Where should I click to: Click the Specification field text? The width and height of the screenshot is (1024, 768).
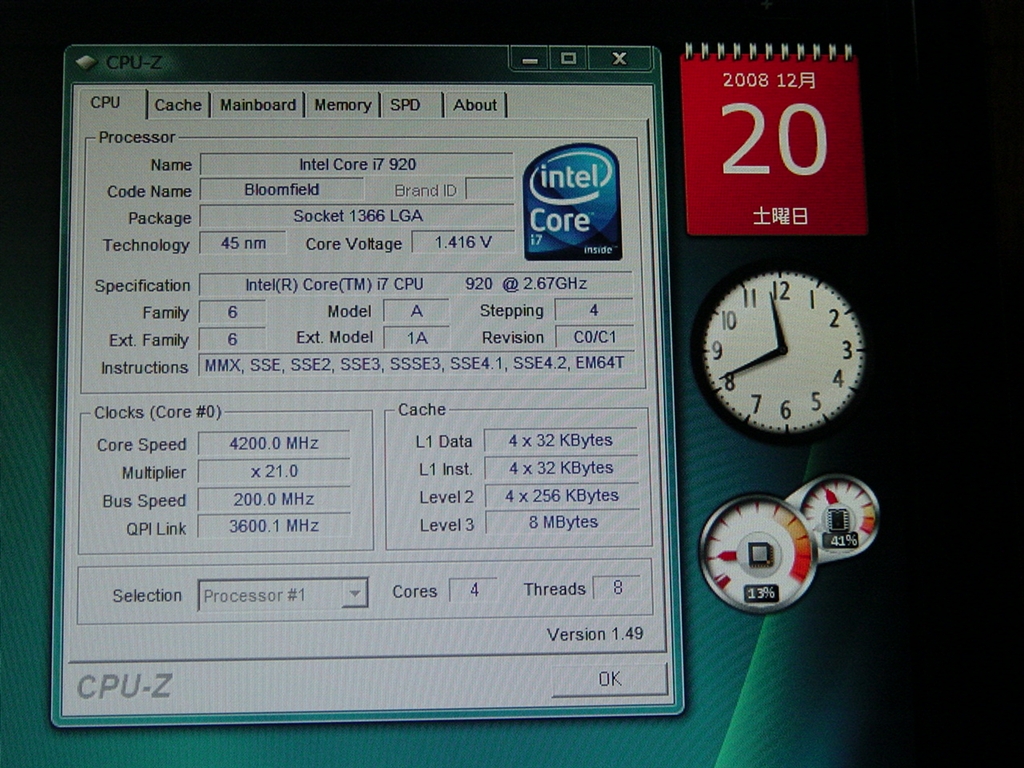coord(416,283)
